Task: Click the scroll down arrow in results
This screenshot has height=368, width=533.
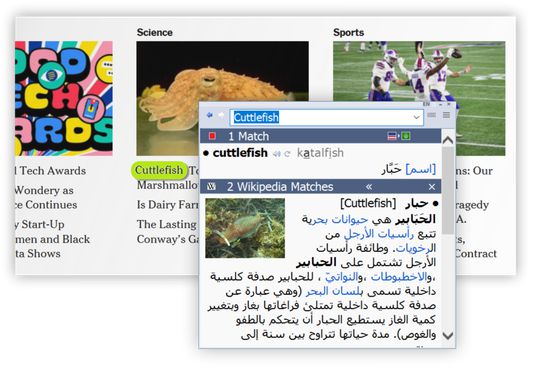Action: point(448,335)
